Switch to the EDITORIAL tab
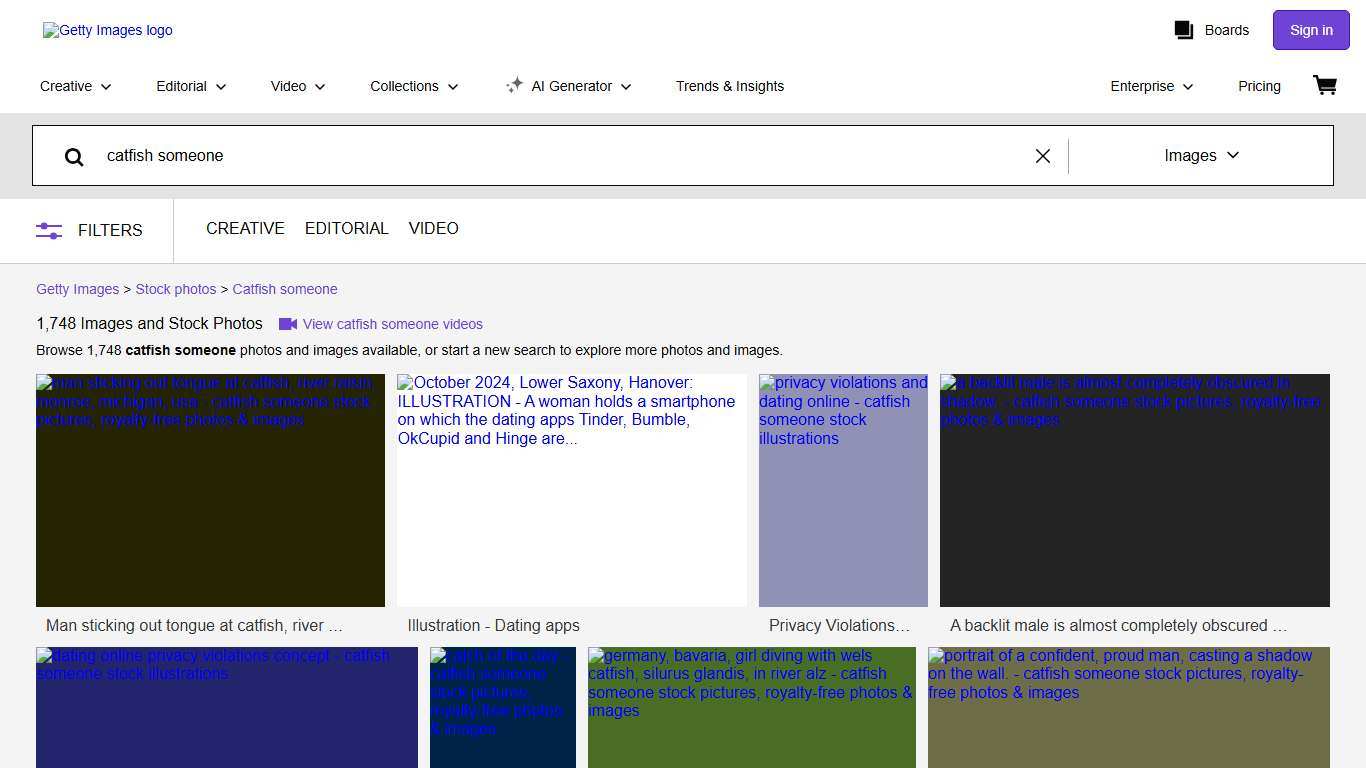This screenshot has width=1366, height=768. click(346, 229)
